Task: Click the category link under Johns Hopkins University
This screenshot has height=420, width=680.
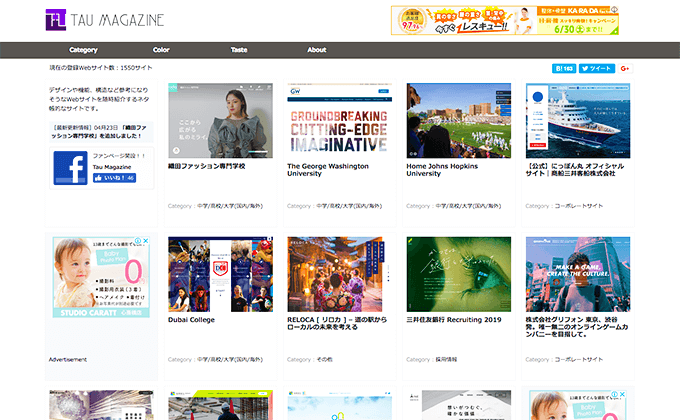Action: tap(468, 206)
